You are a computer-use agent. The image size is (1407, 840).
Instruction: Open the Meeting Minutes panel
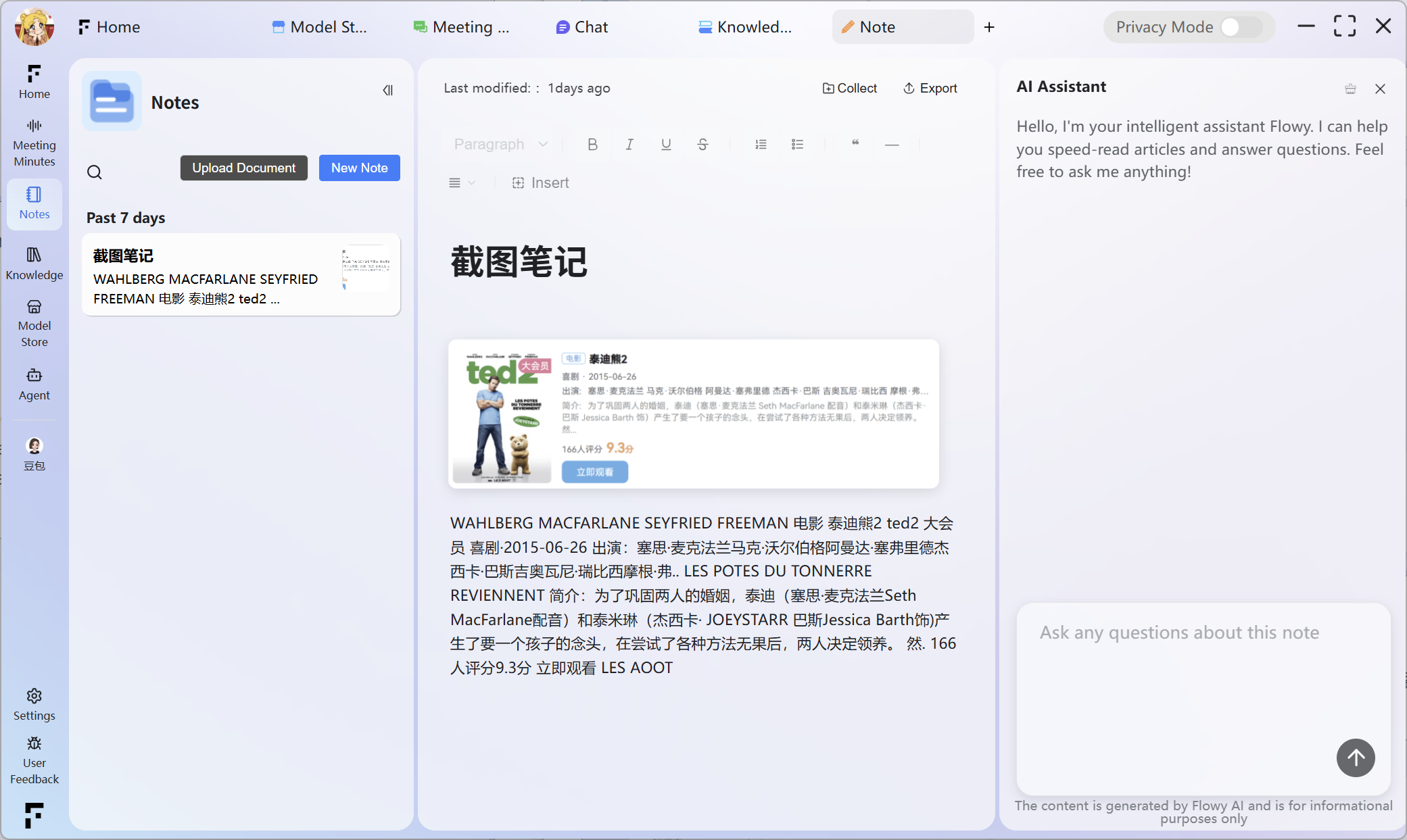click(34, 141)
